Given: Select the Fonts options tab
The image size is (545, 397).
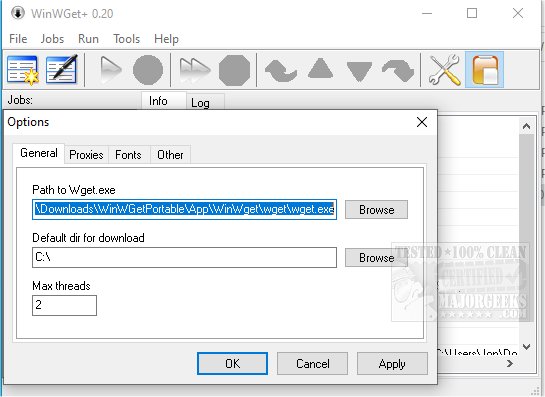Looking at the screenshot, I should 128,155.
